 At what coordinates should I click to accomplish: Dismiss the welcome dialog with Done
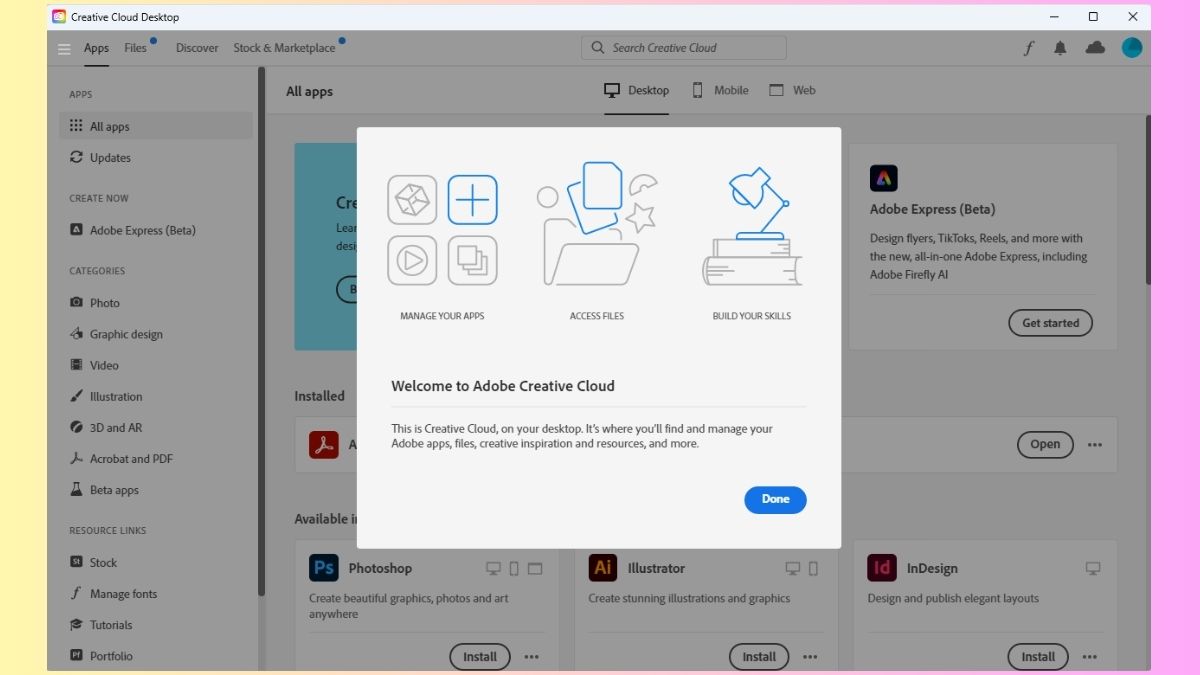775,500
